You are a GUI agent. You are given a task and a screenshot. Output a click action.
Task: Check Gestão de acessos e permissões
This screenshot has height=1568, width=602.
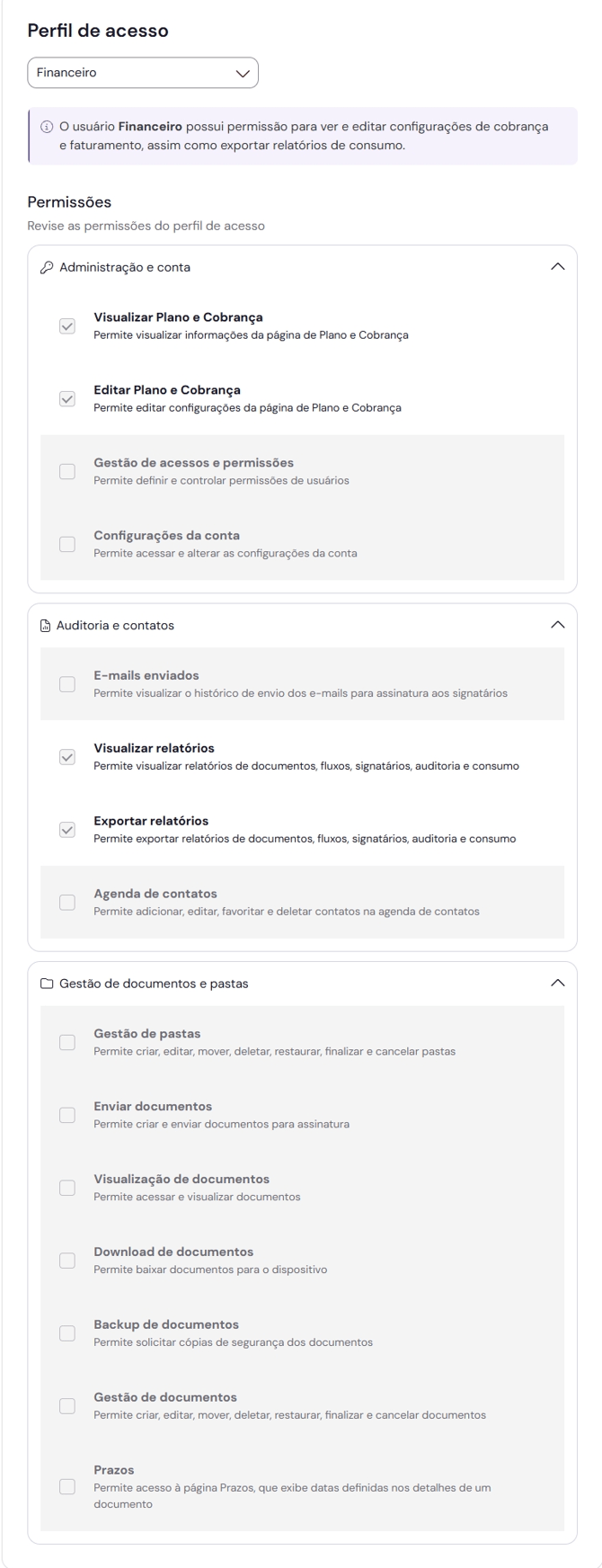67,471
